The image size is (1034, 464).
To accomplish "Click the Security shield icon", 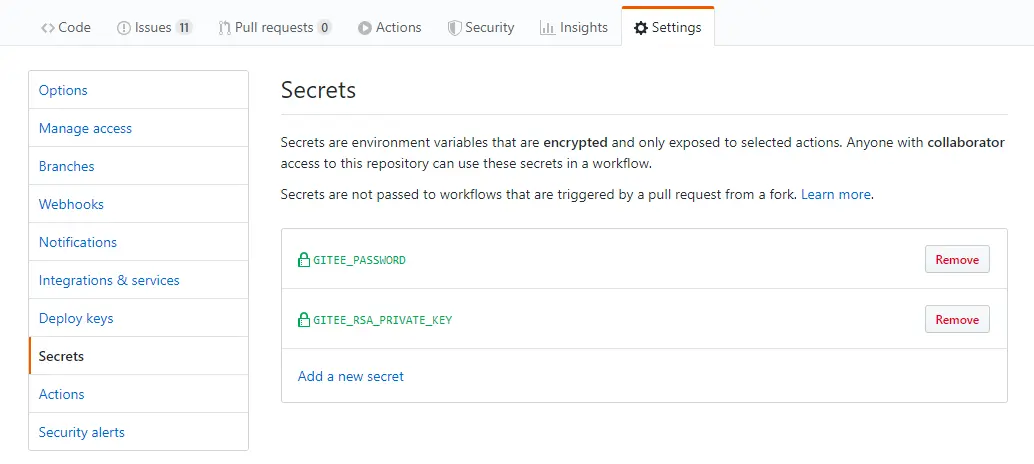I will (454, 28).
